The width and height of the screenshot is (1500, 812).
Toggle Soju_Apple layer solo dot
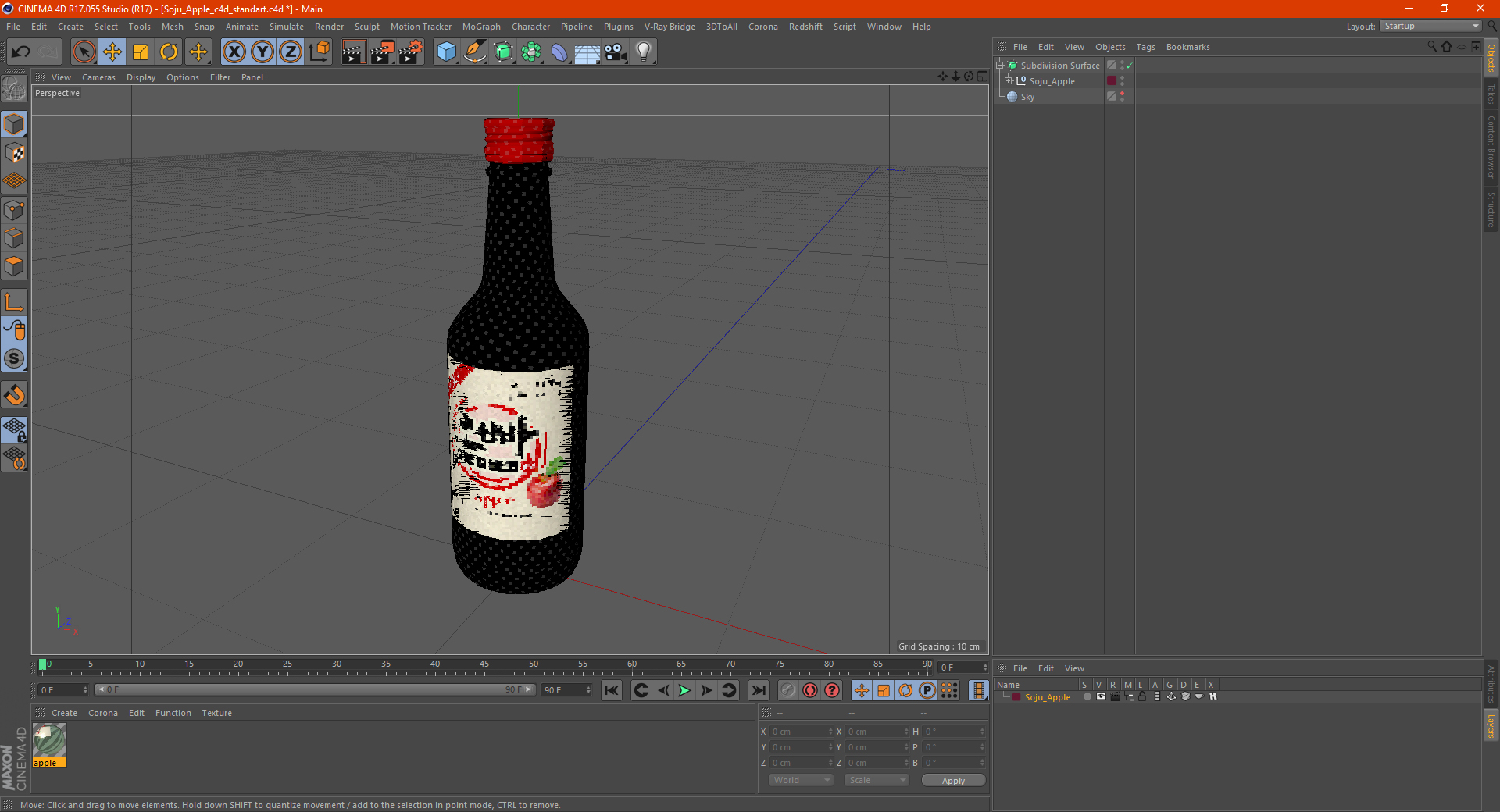1087,696
